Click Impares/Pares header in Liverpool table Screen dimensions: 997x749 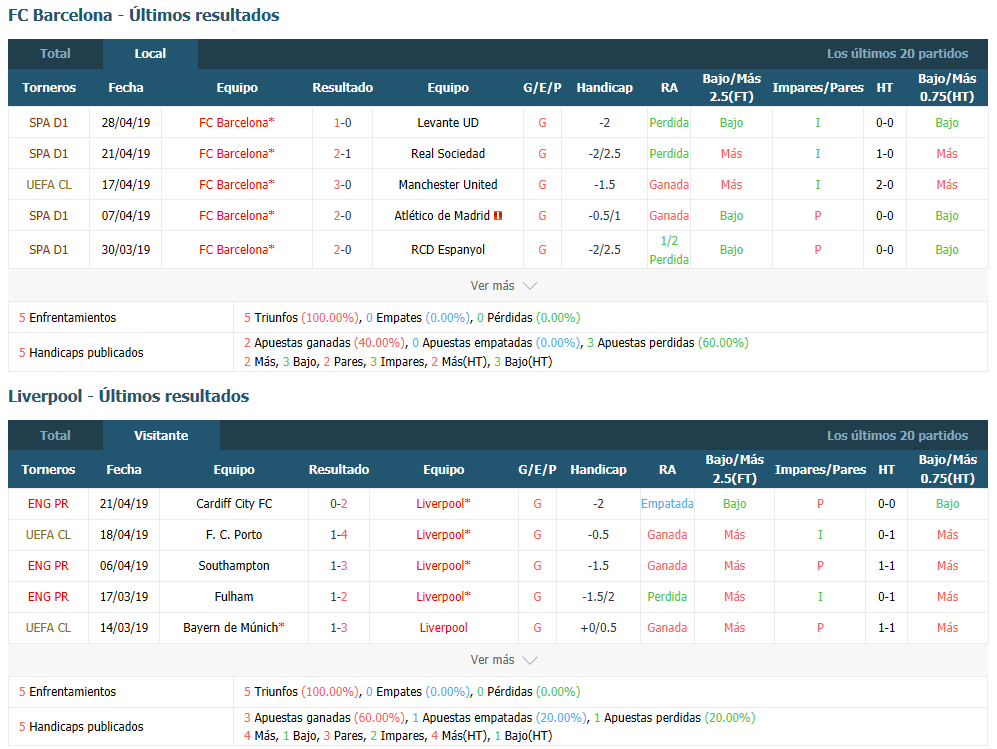(x=820, y=469)
